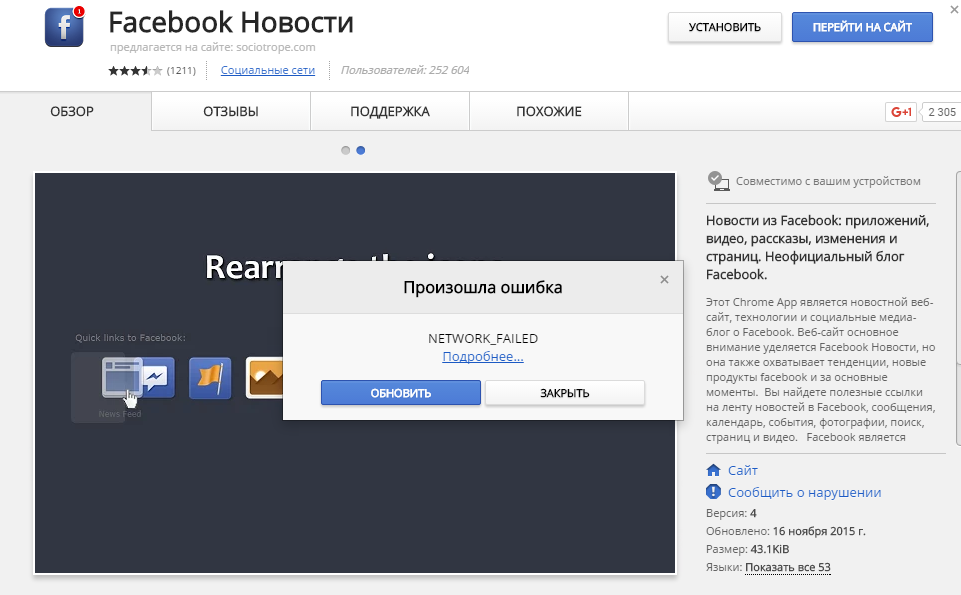Open the Социальные сети category link

point(268,70)
